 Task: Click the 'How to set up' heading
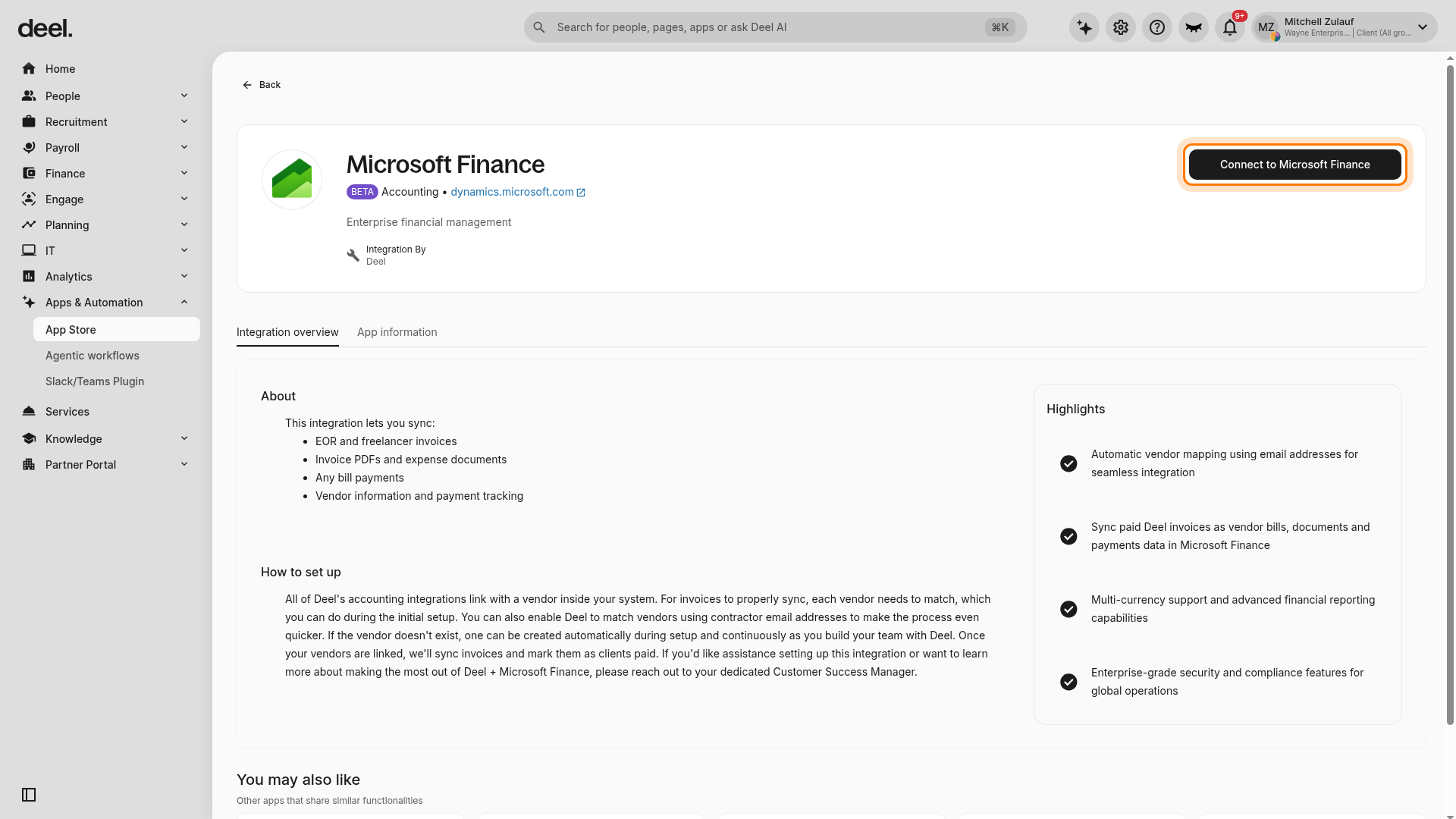click(301, 572)
